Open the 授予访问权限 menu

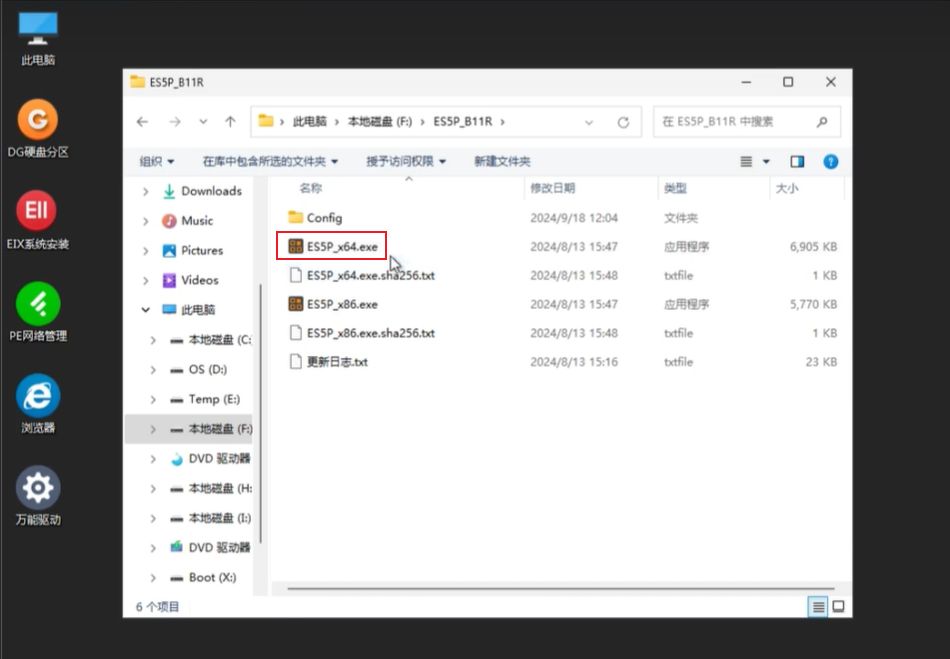pos(405,161)
